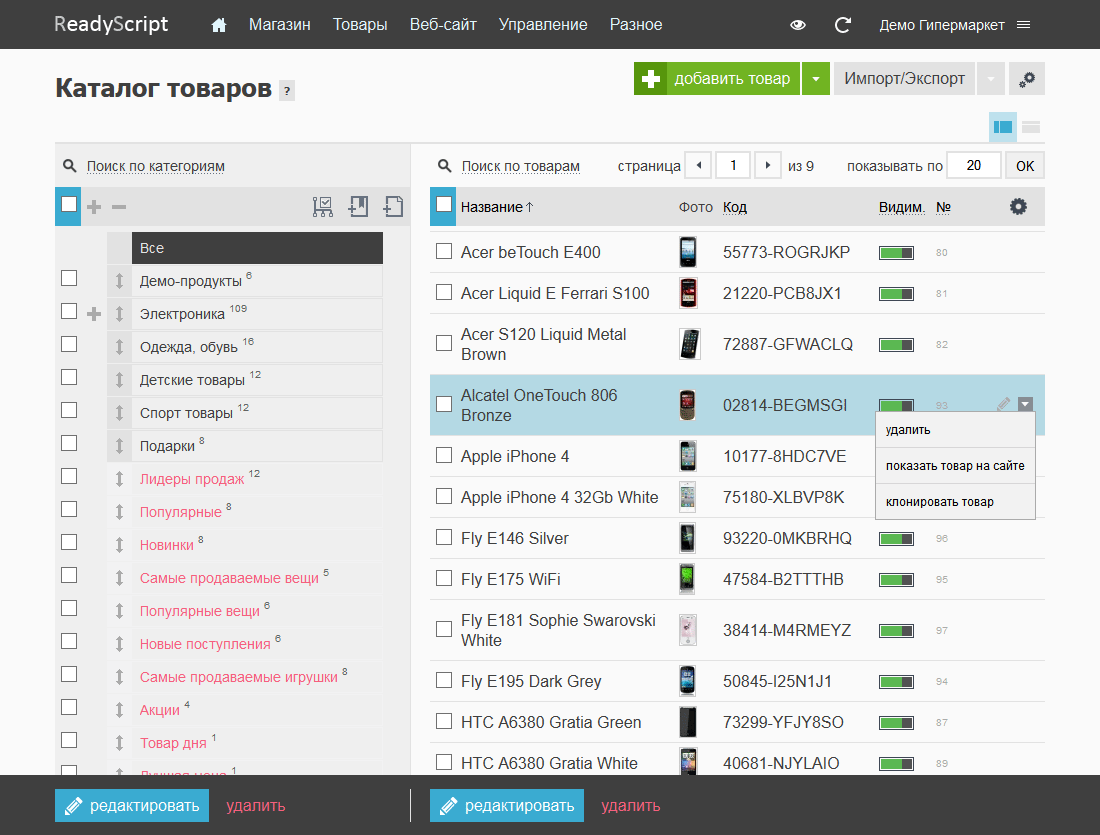Select all categories checkbox

coord(69,204)
